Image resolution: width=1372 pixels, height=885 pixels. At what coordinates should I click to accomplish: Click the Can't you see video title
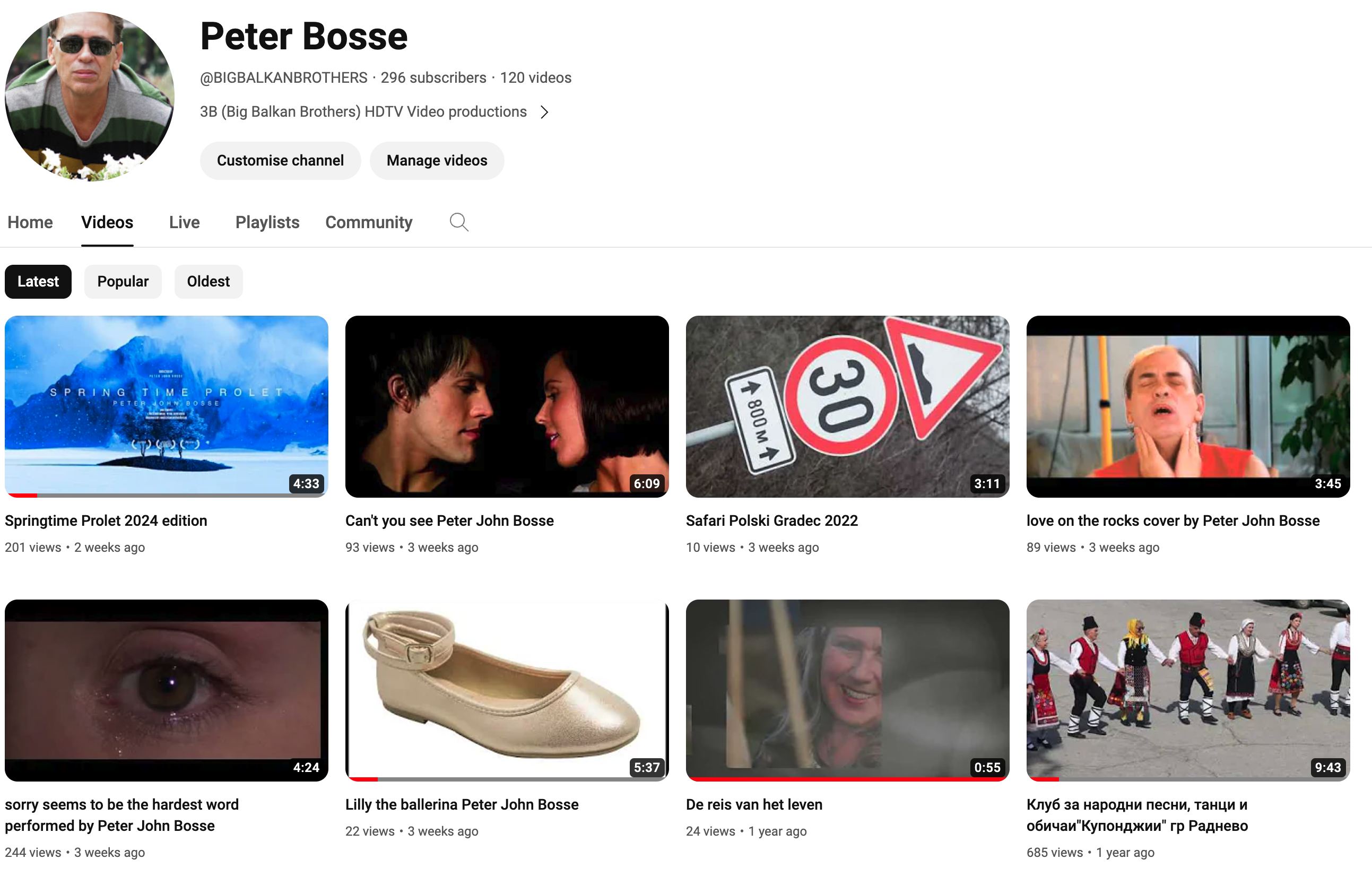pyautogui.click(x=449, y=520)
